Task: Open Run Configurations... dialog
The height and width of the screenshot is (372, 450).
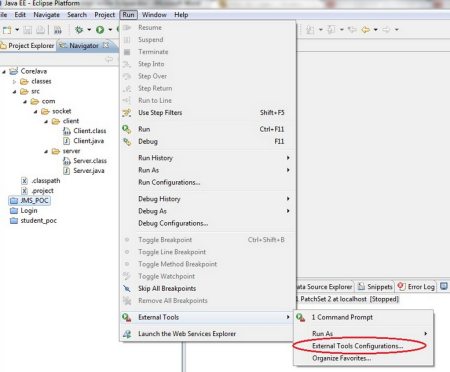Action: click(207, 182)
